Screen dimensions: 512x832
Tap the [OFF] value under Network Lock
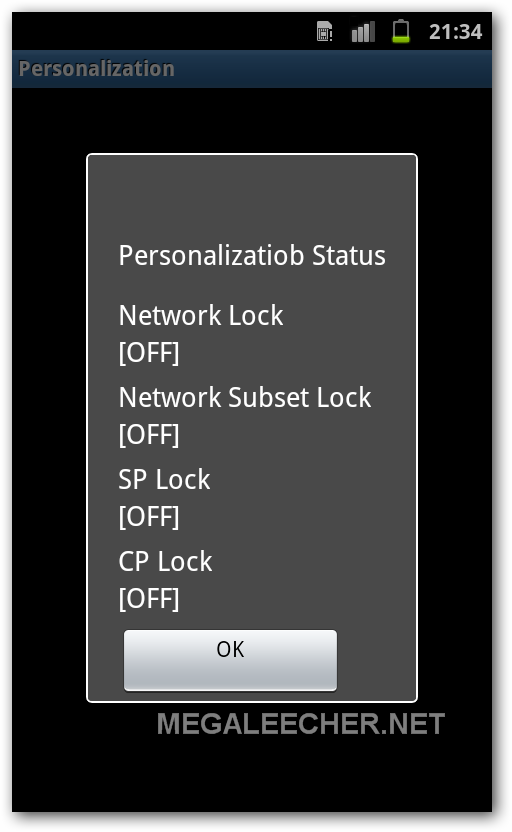pos(149,352)
